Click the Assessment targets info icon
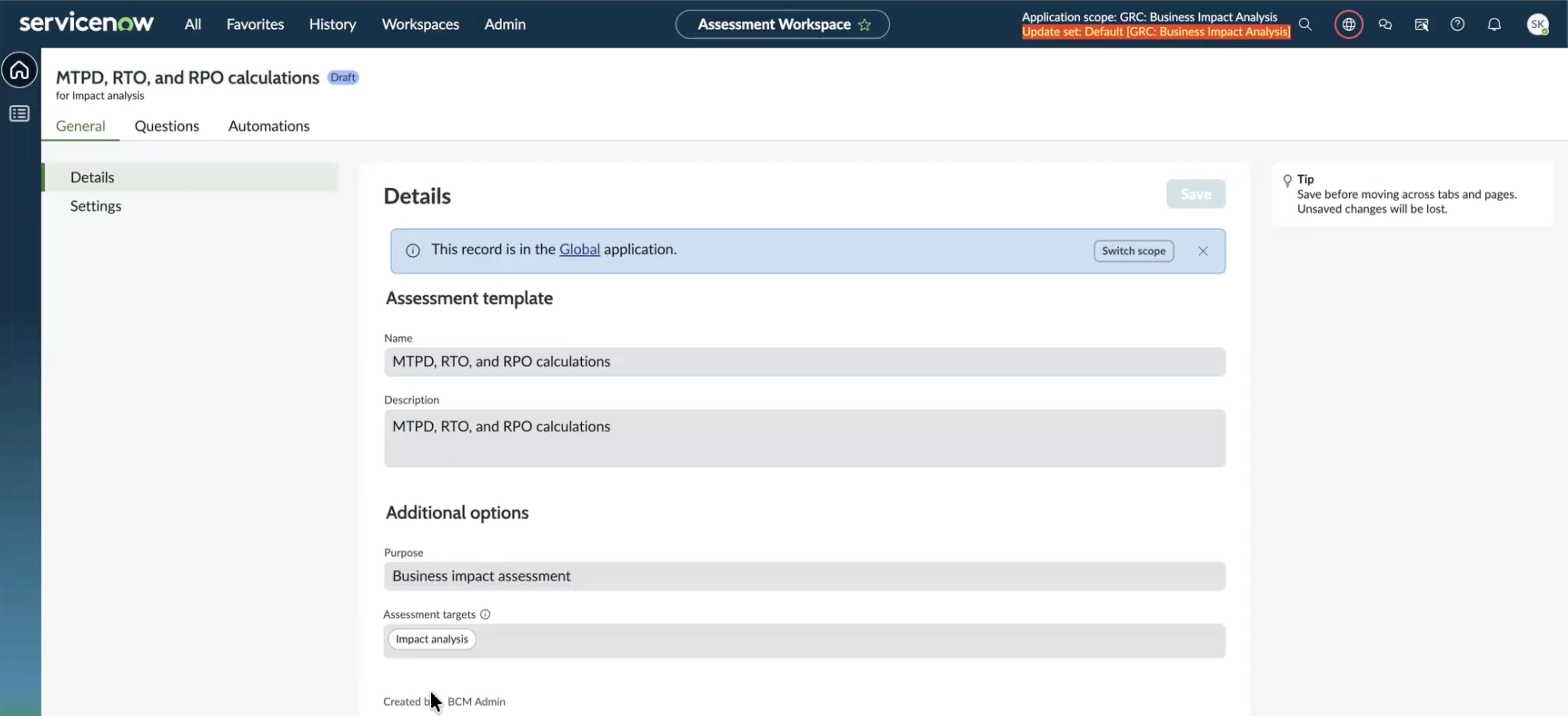 pos(485,614)
